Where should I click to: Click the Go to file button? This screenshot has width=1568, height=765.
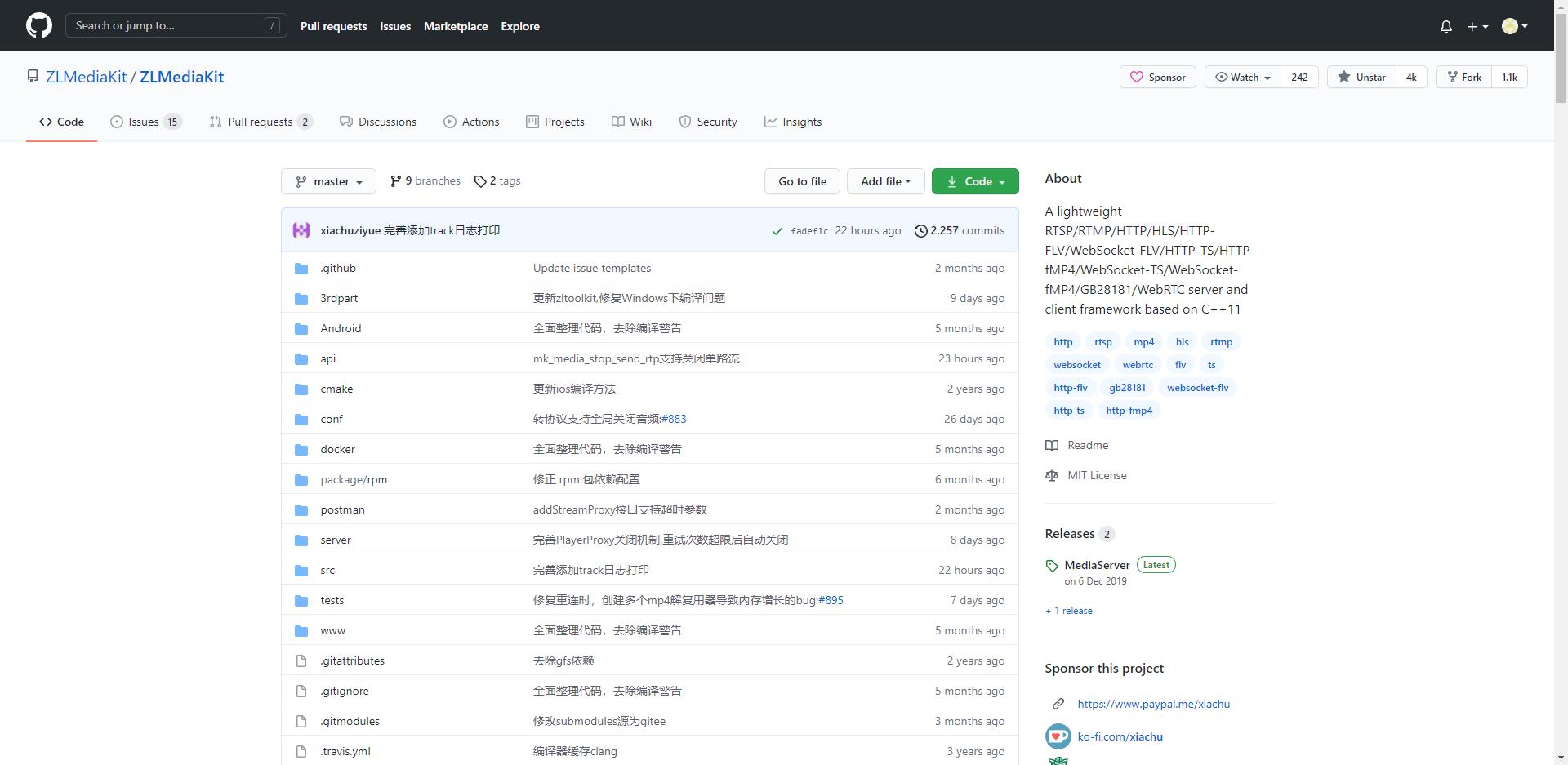point(802,181)
